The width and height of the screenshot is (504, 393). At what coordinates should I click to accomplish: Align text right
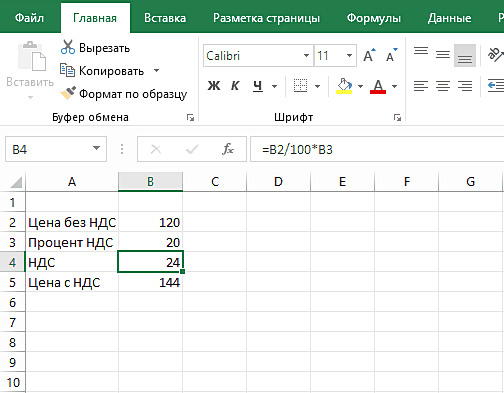465,86
